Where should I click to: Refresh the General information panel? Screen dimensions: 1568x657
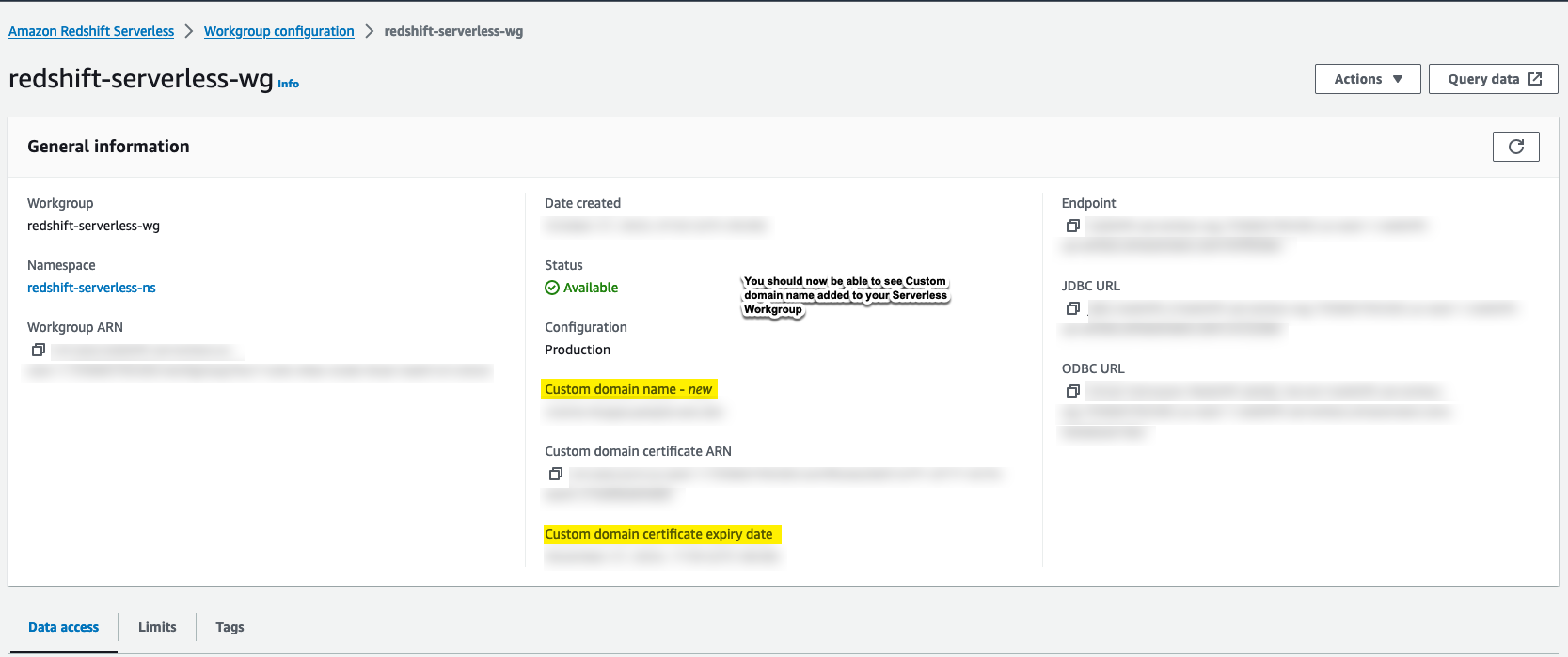pos(1516,147)
